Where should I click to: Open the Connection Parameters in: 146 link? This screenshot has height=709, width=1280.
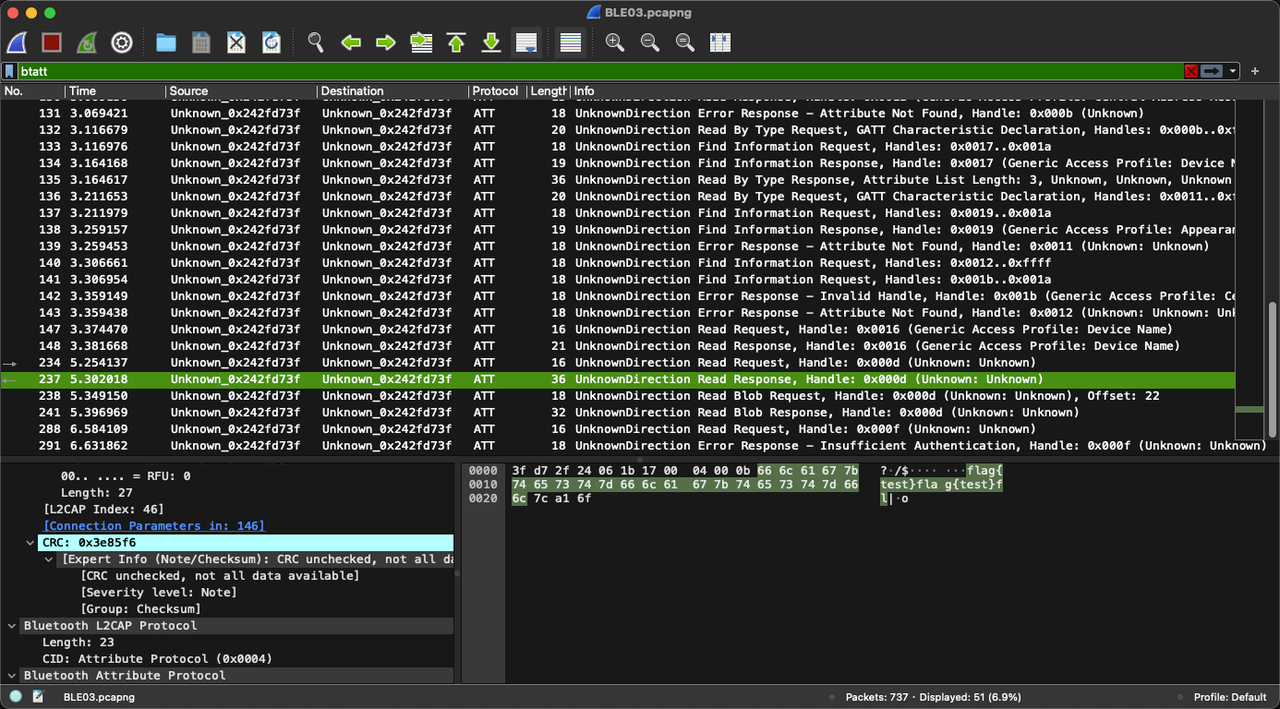point(153,525)
